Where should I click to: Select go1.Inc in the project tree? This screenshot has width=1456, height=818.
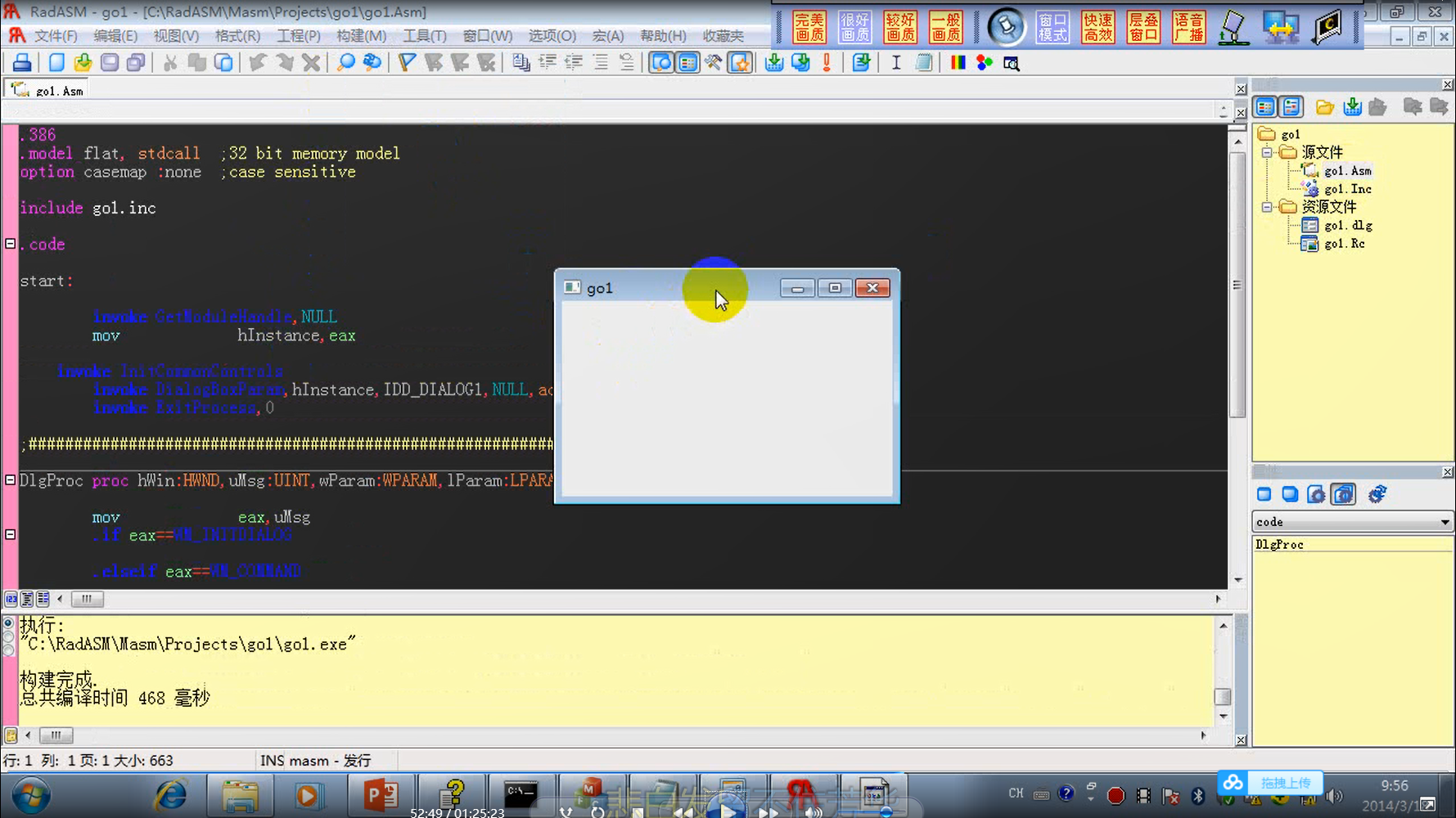coord(1347,189)
